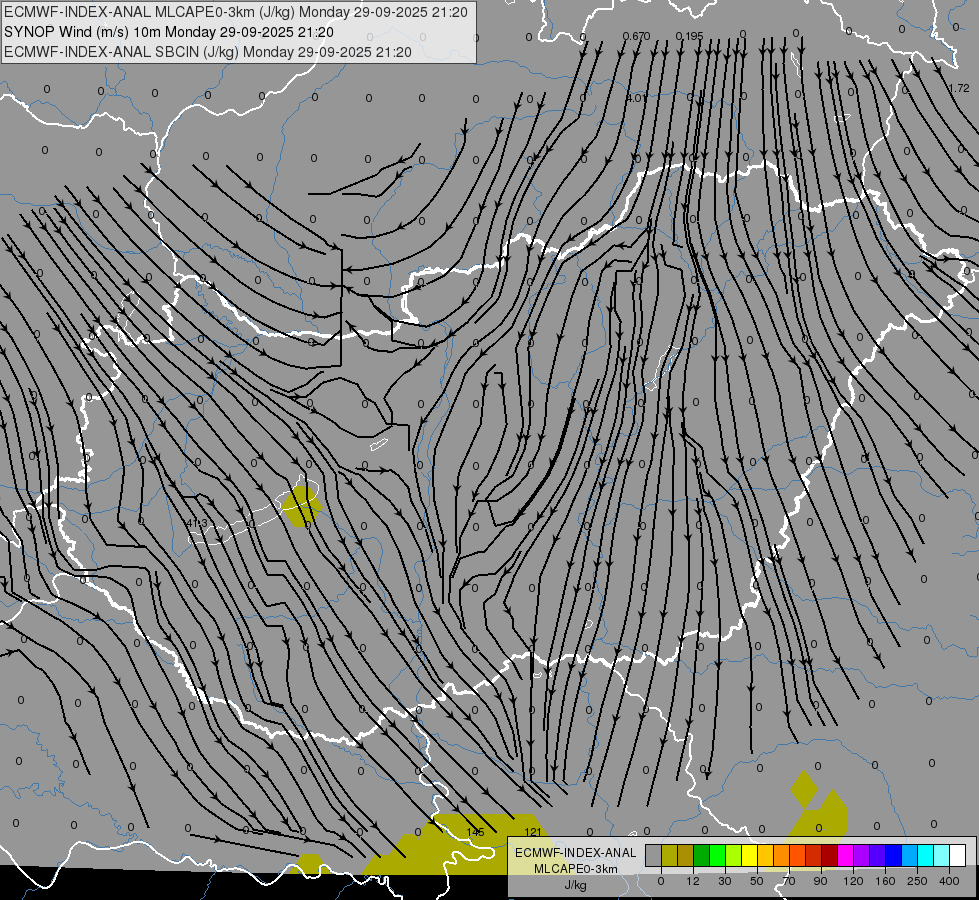
Task: Choose the dark red legend swatch
Action: point(830,856)
